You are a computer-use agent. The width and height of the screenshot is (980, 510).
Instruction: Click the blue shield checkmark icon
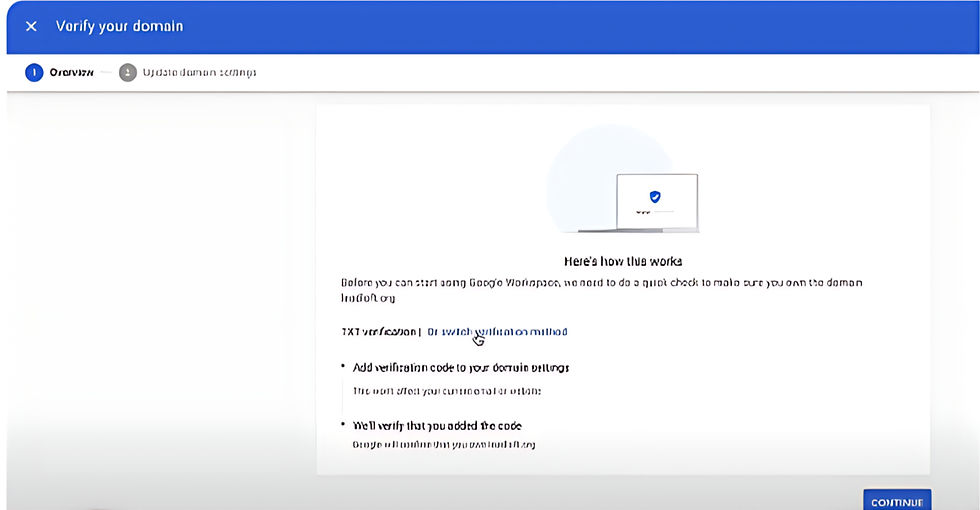tap(655, 197)
